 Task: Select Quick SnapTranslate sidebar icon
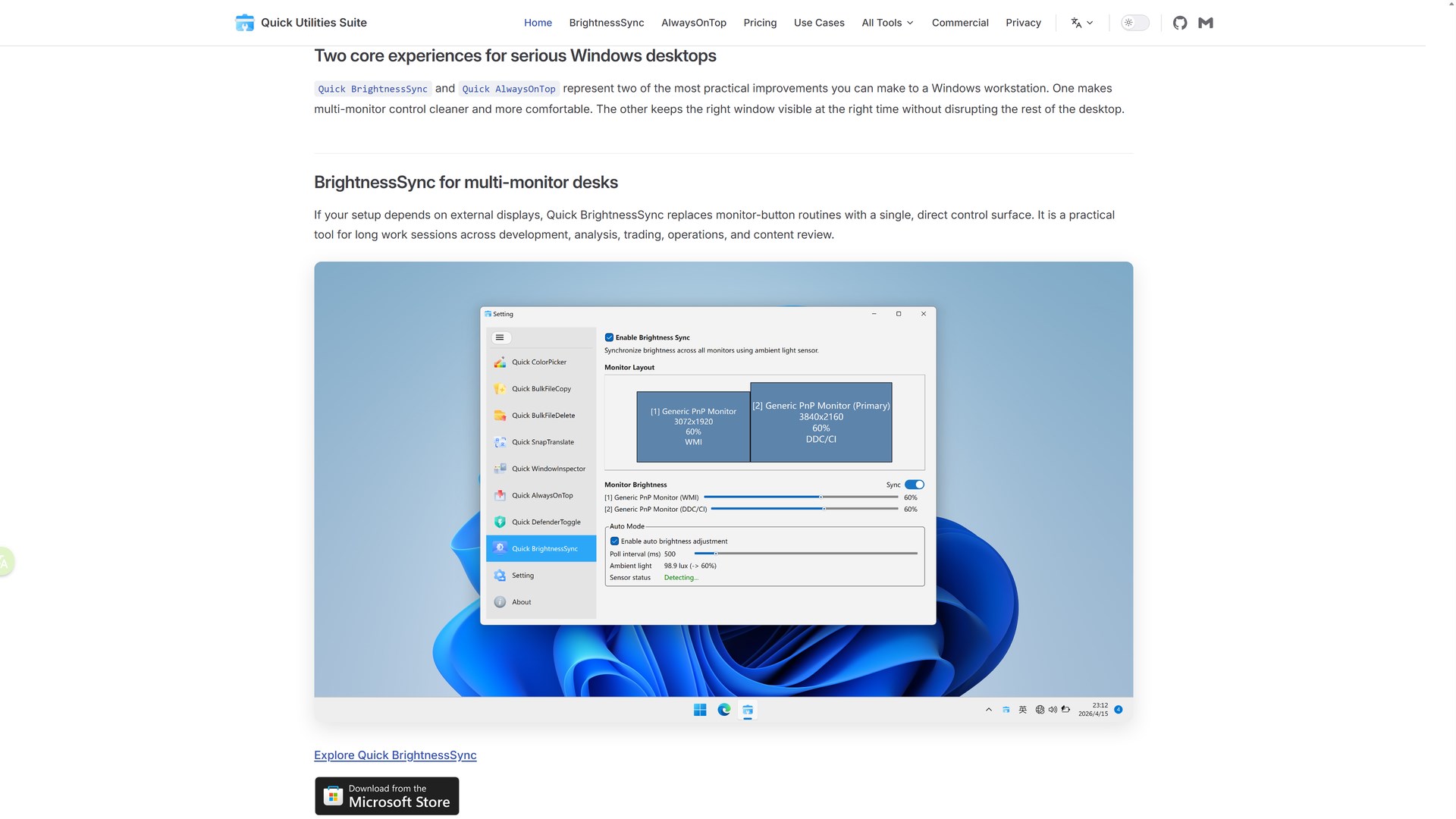(x=500, y=442)
